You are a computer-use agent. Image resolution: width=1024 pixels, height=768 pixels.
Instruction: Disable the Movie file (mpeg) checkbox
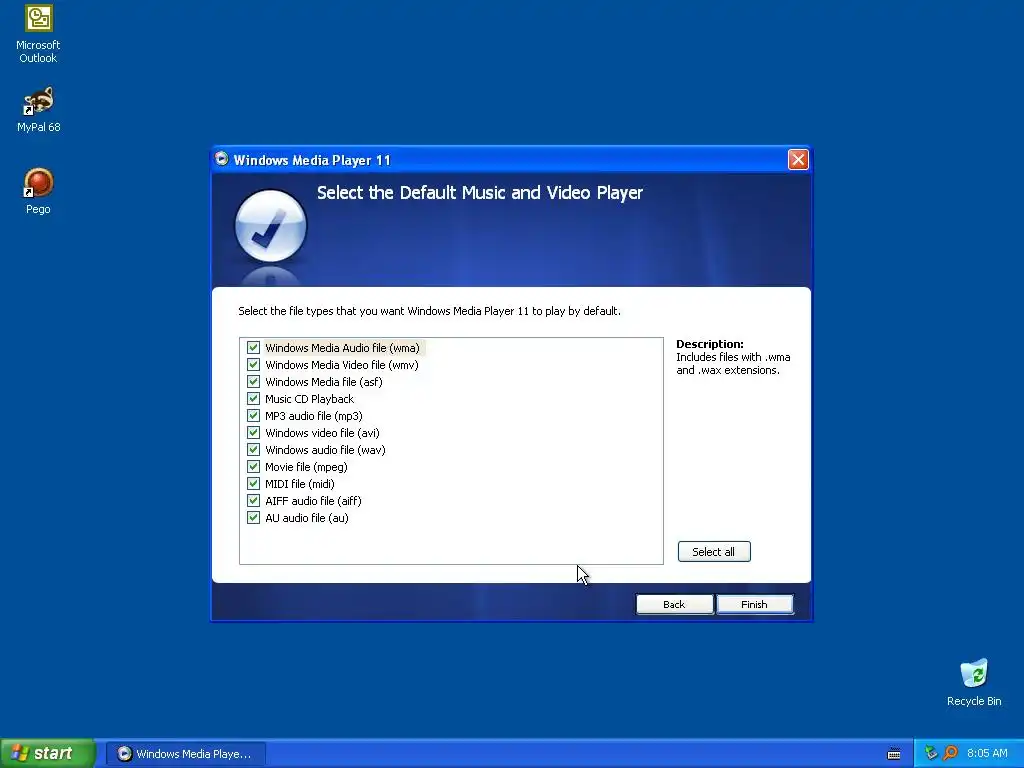pyautogui.click(x=253, y=466)
